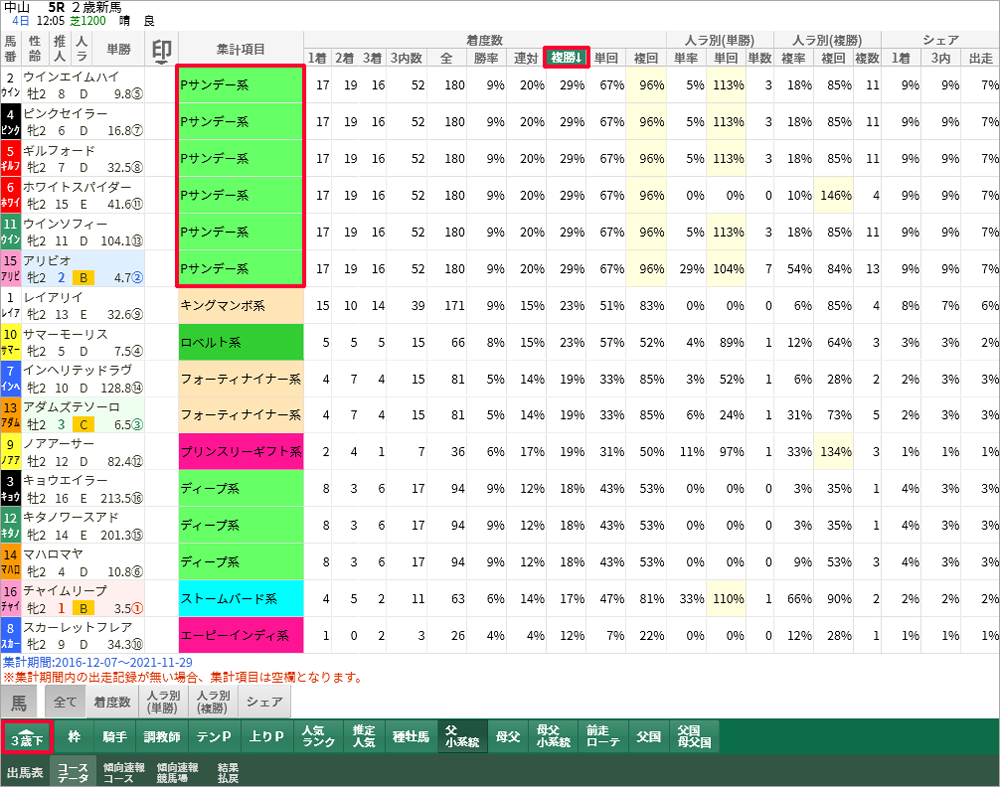Open the 父国母父国 tab
Image resolution: width=1000 pixels, height=787 pixels.
694,737
